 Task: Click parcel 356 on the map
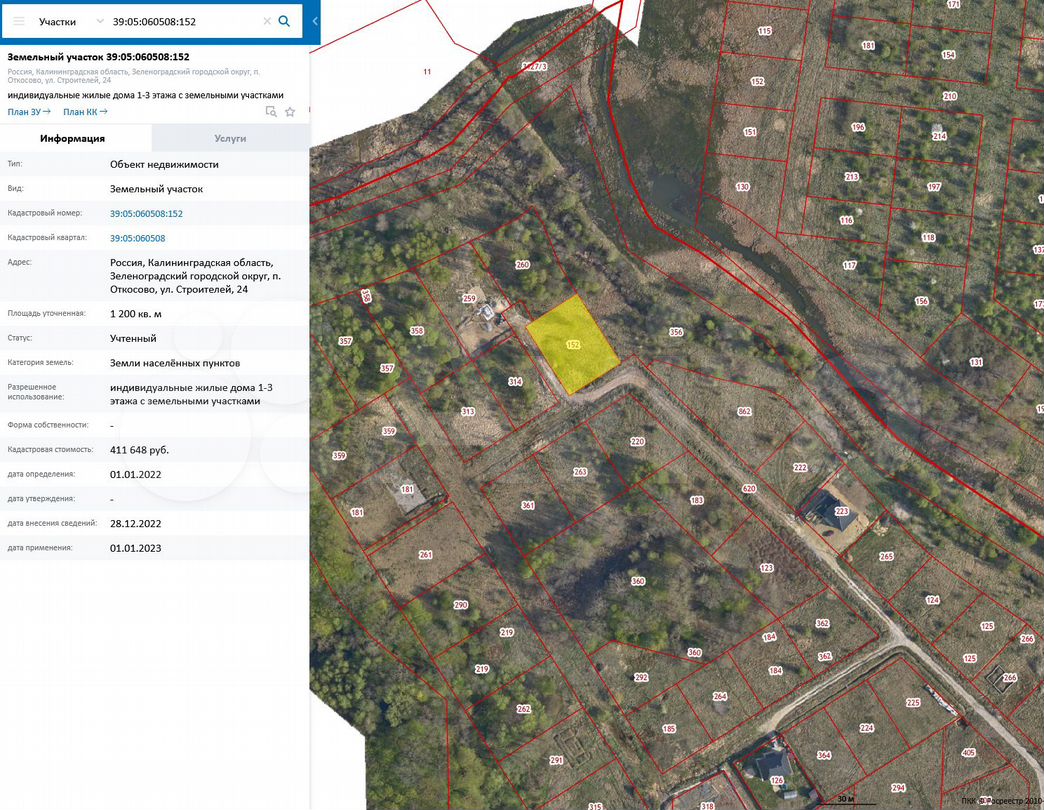(x=676, y=332)
